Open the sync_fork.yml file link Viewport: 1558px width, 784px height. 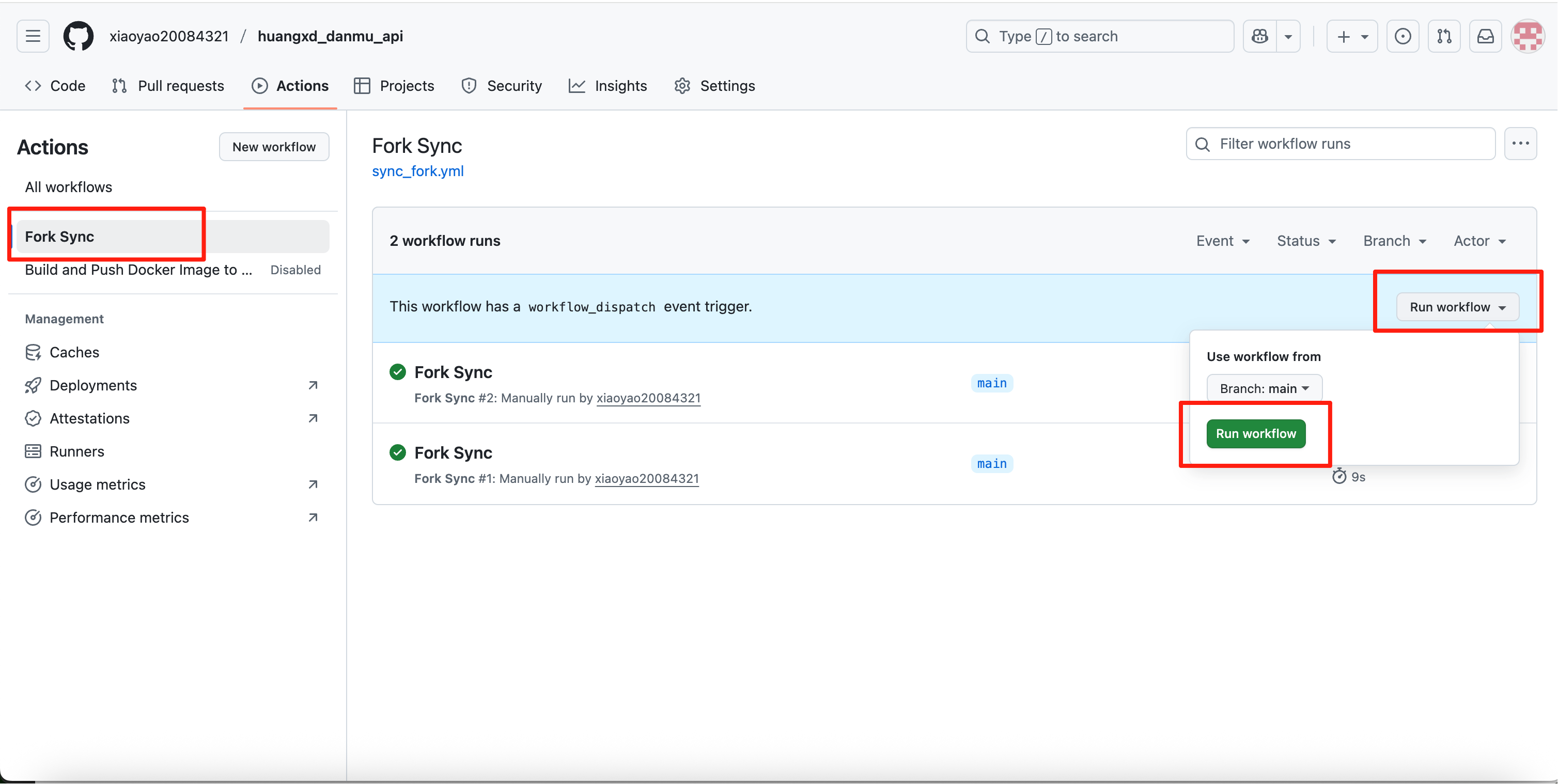coord(418,171)
